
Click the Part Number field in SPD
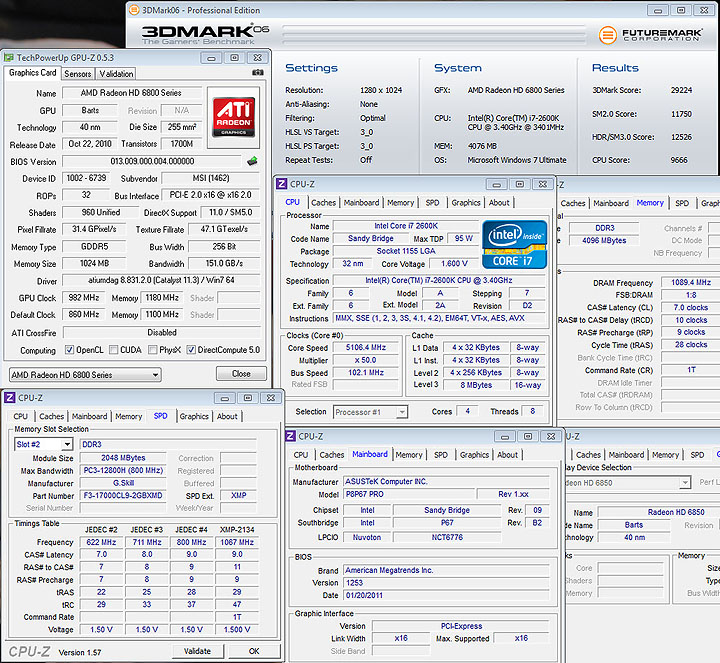(x=122, y=496)
